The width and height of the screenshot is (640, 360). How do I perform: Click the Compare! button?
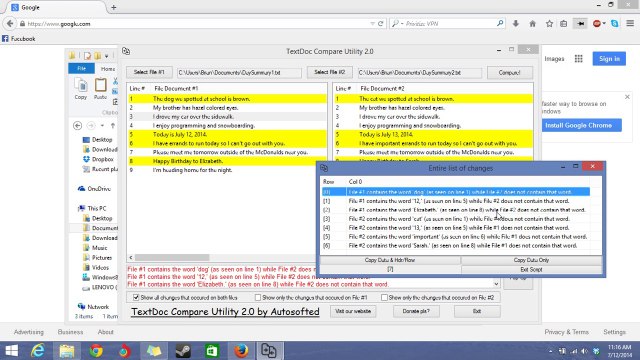pyautogui.click(x=509, y=73)
